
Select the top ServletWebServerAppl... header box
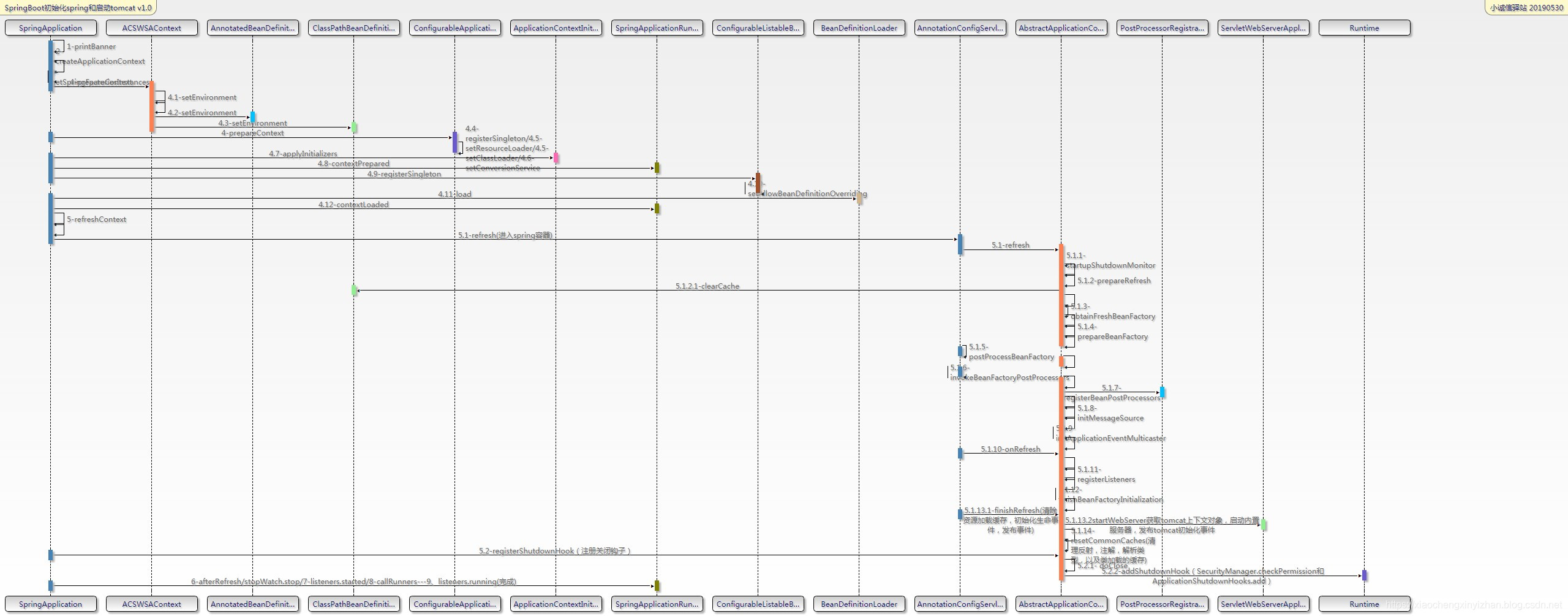tap(1263, 28)
